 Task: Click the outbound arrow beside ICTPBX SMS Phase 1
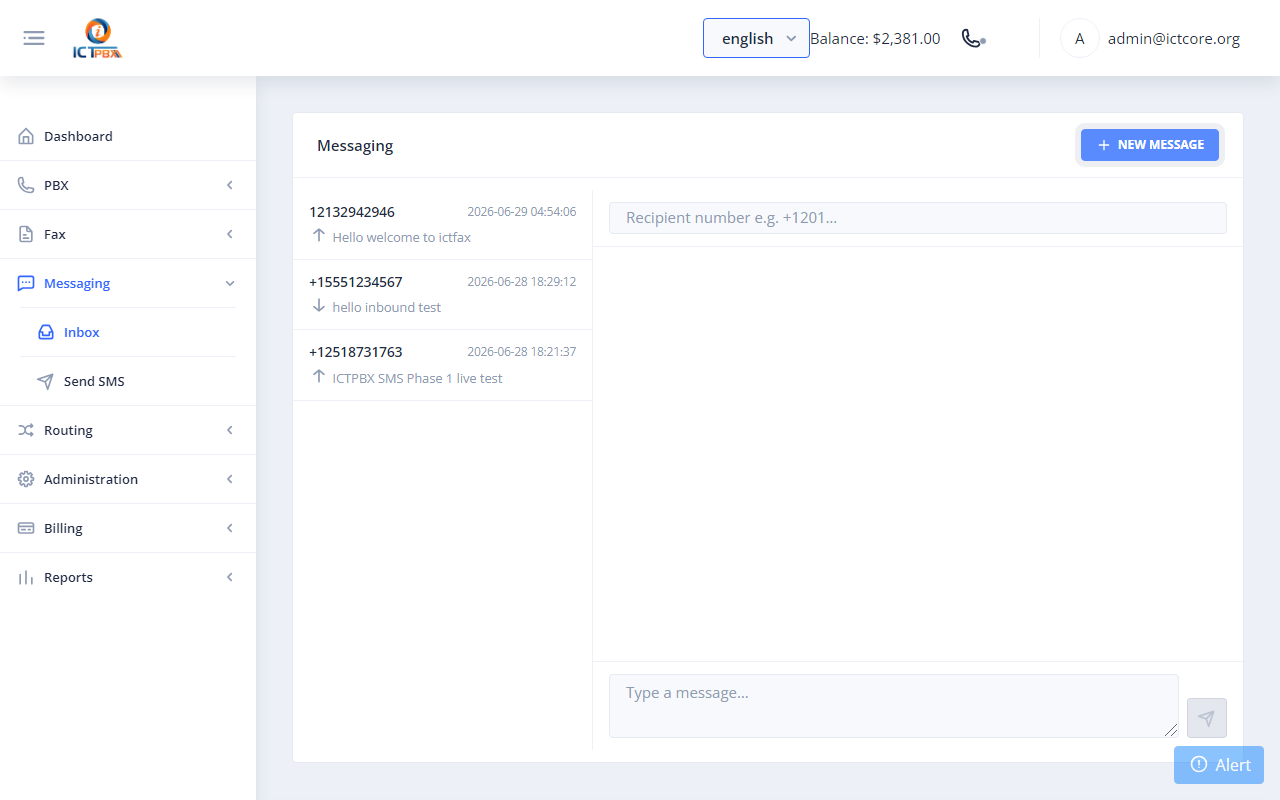tap(319, 376)
